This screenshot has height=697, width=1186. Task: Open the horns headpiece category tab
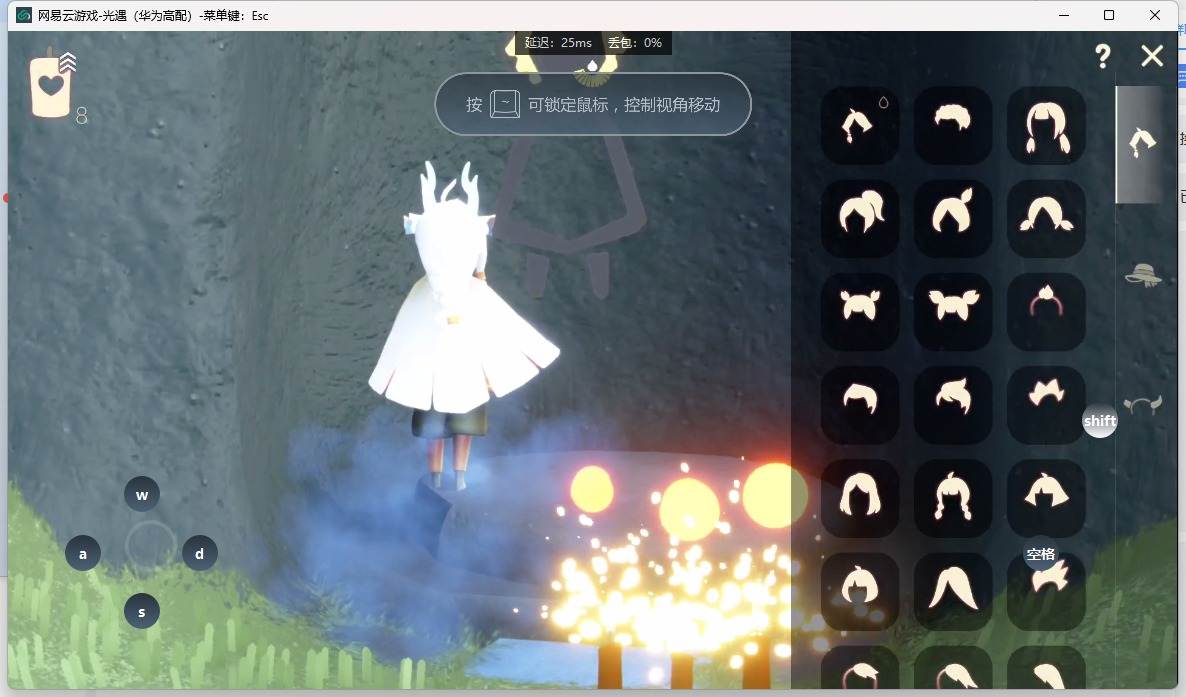pyautogui.click(x=1142, y=406)
